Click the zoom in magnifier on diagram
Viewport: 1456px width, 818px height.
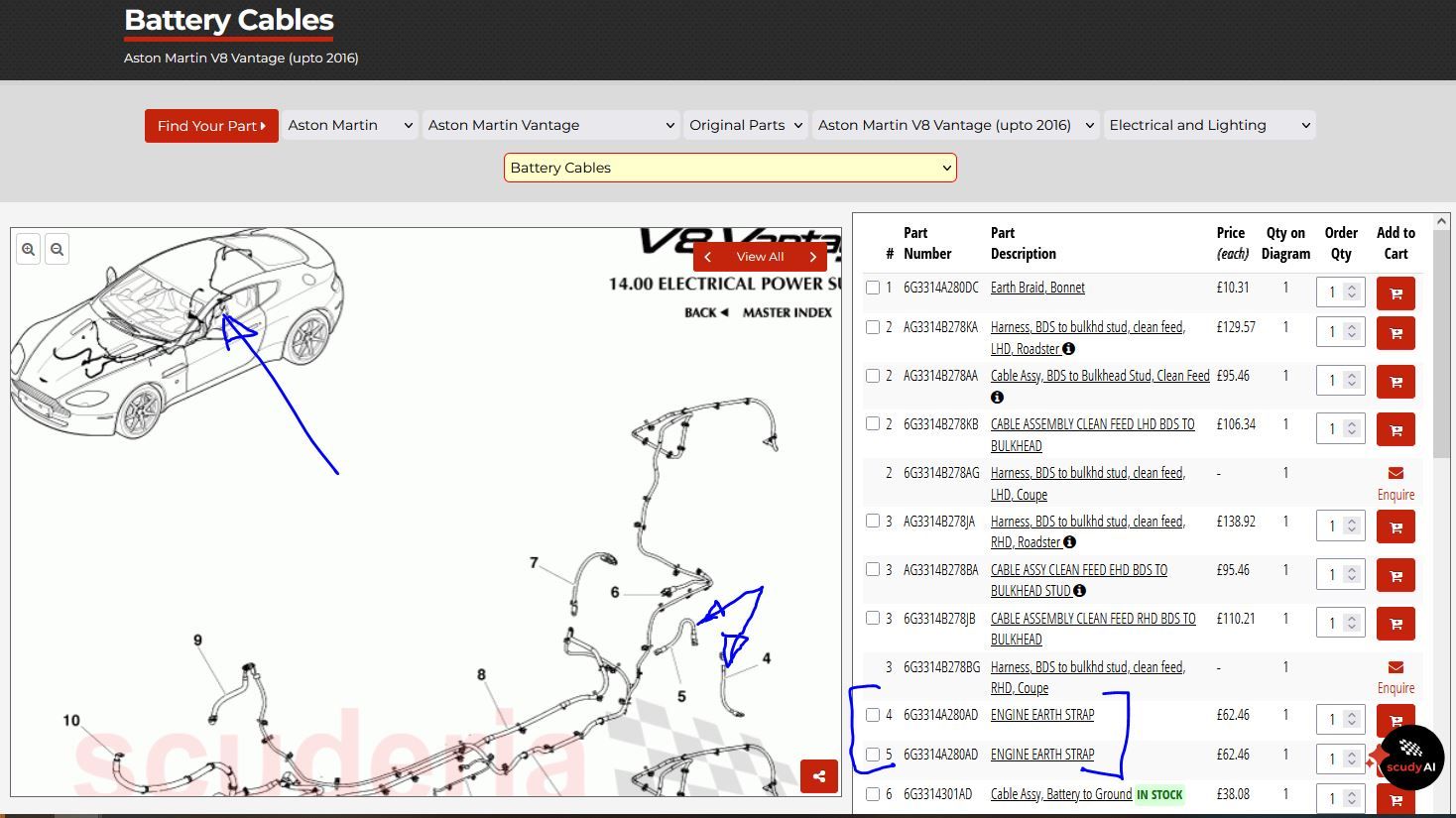coord(29,250)
